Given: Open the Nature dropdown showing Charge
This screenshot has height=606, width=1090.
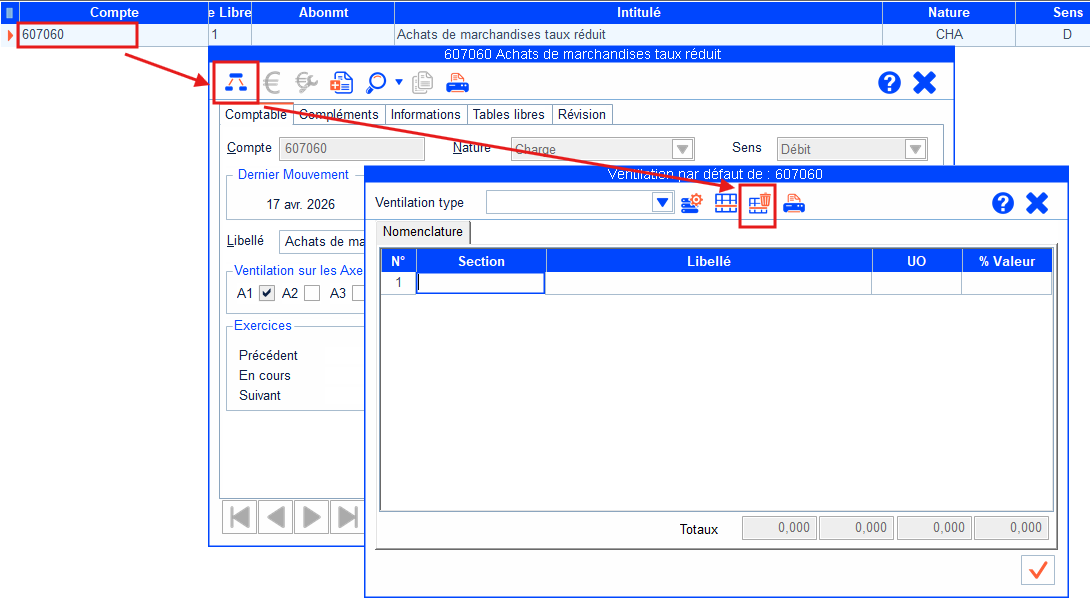Looking at the screenshot, I should [682, 149].
